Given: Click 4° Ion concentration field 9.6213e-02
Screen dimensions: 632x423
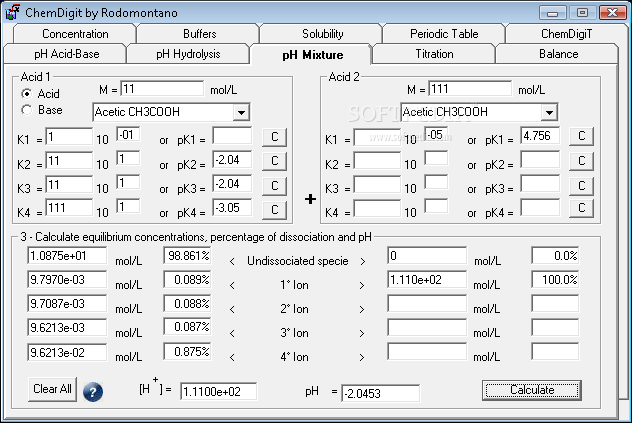Looking at the screenshot, I should [67, 352].
